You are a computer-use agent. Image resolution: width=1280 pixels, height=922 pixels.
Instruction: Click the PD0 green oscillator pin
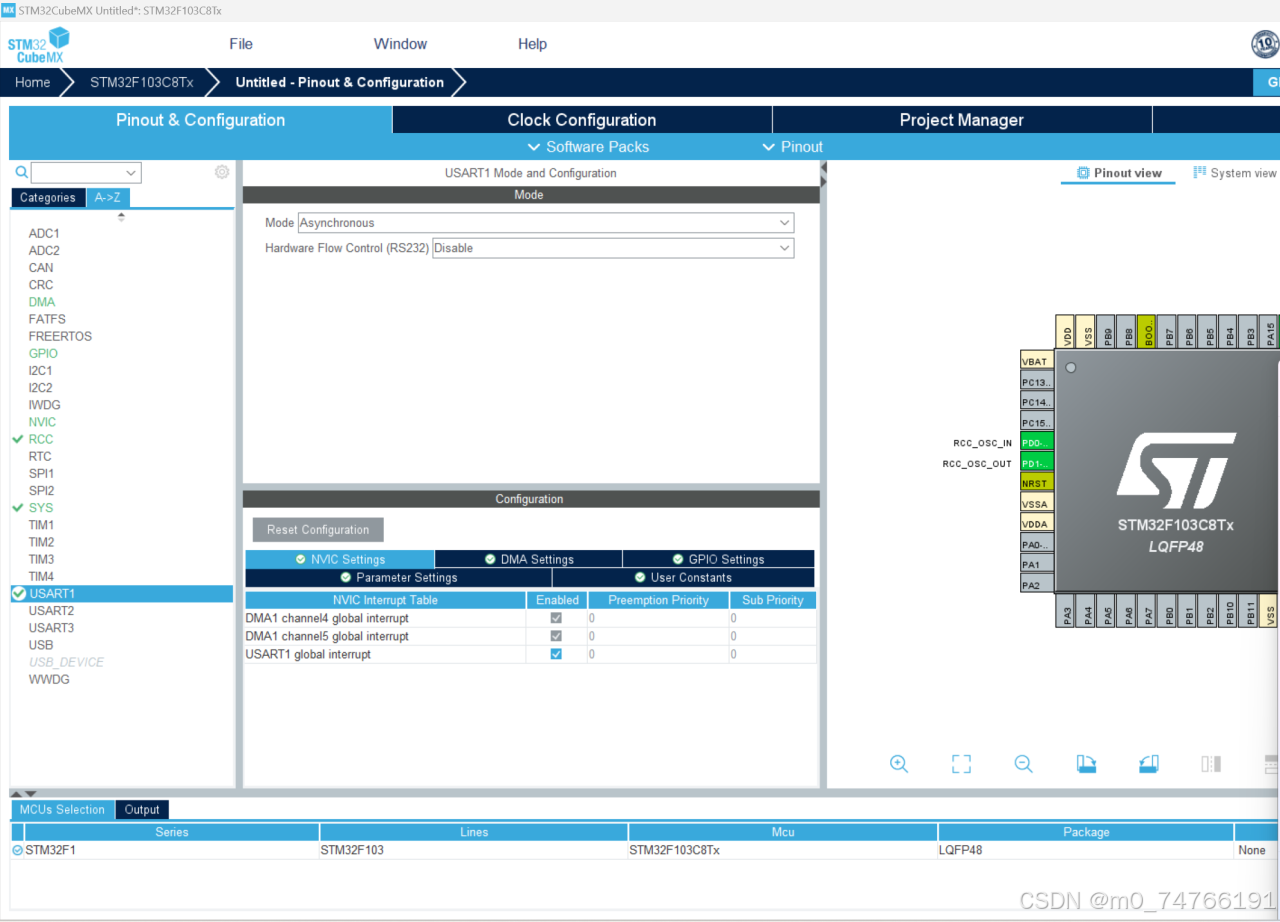point(1036,443)
